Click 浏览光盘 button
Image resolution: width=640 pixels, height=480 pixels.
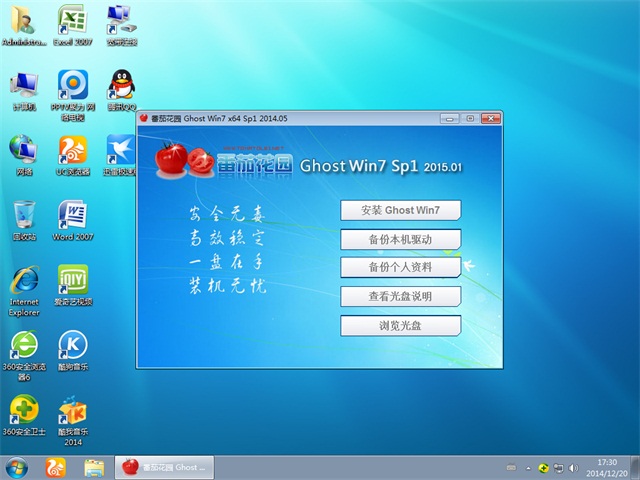tap(400, 325)
